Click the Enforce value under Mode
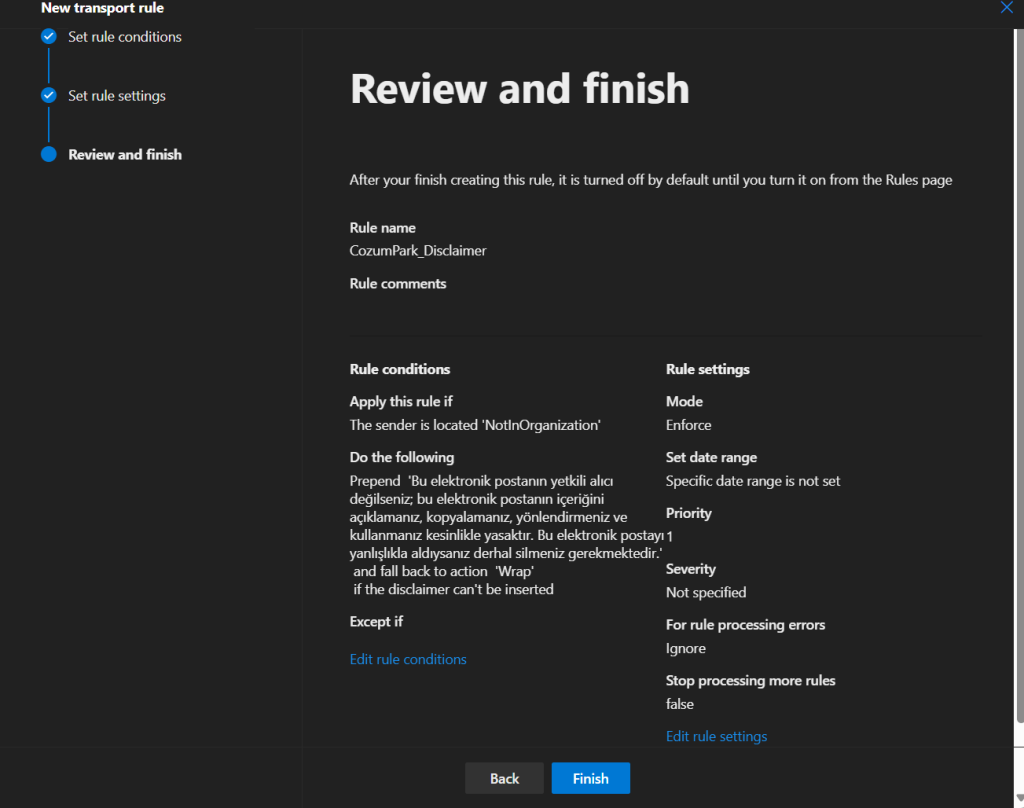Viewport: 1024px width, 808px height. click(x=688, y=425)
